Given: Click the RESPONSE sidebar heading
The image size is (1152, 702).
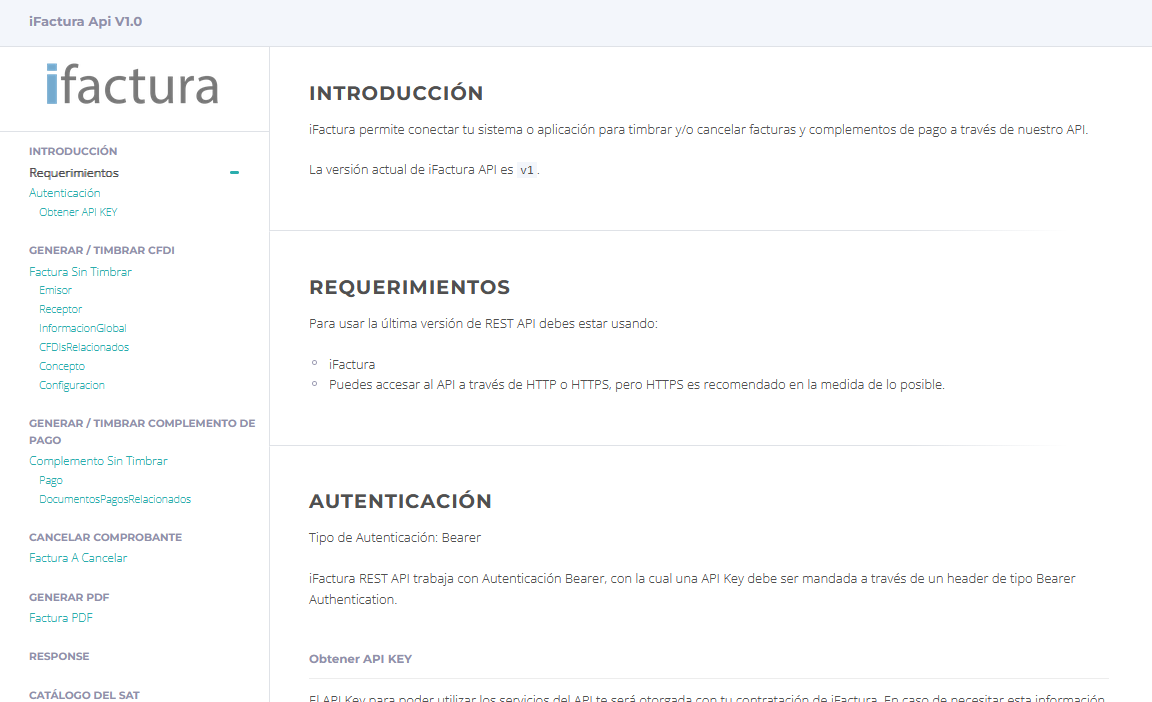Looking at the screenshot, I should coord(59,656).
